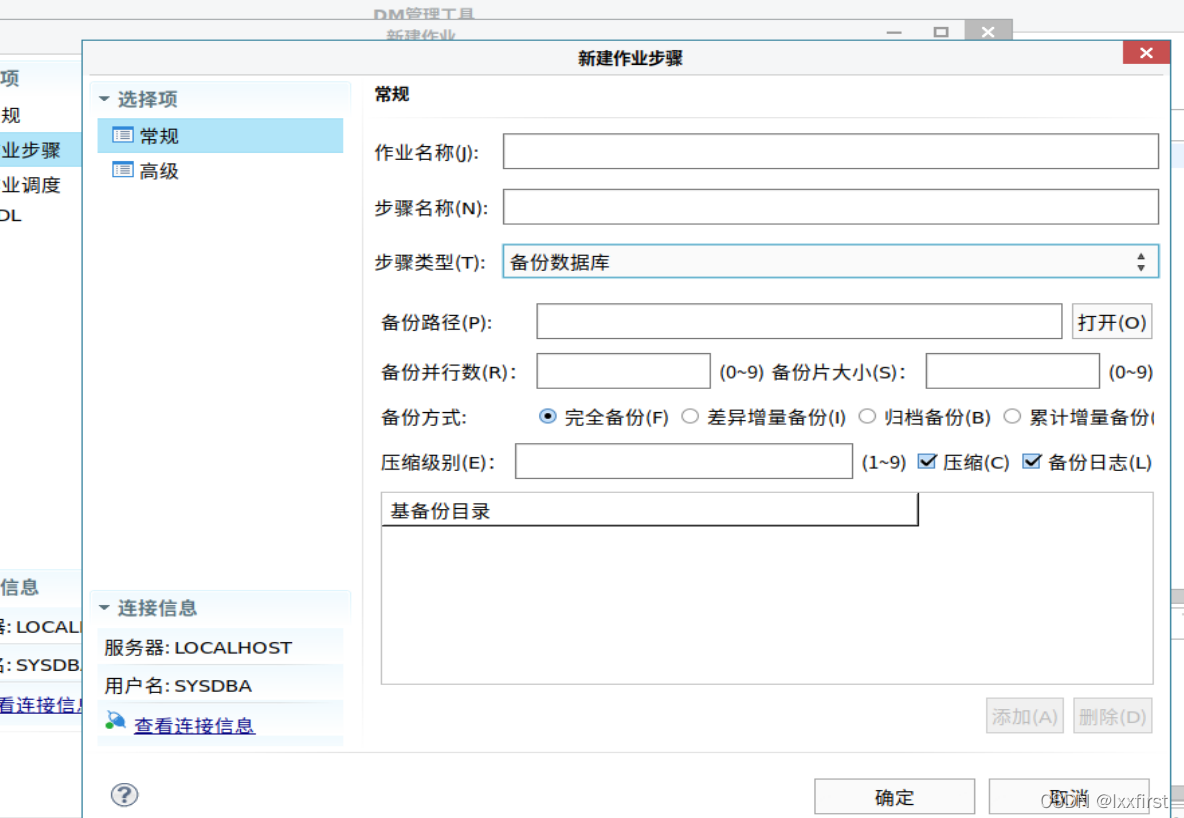Select 完全备份(F) radio button
The width and height of the screenshot is (1184, 818).
point(547,417)
